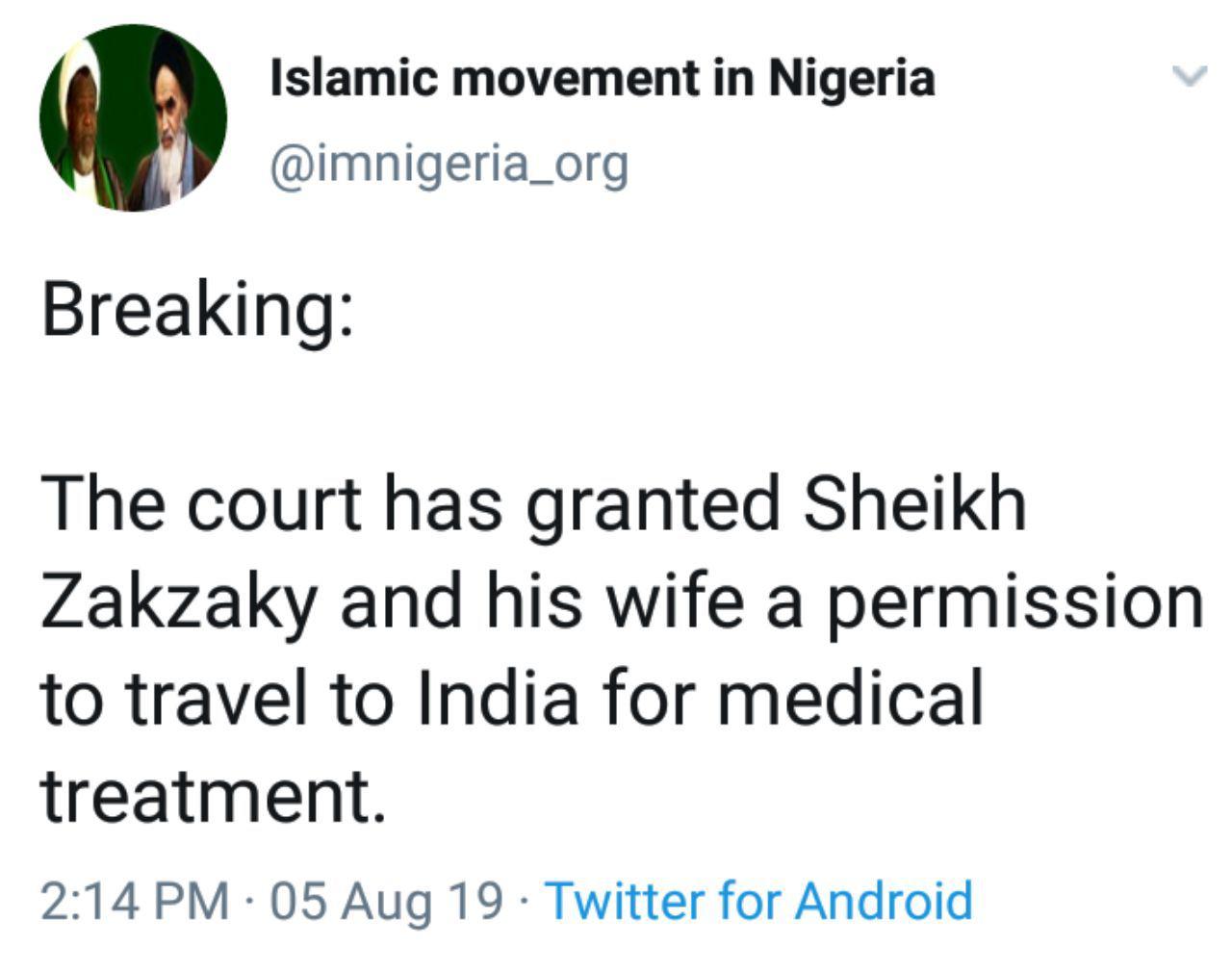The height and width of the screenshot is (971, 1232).
Task: Click the word 'Zakzaky' in the tweet
Action: tap(179, 601)
